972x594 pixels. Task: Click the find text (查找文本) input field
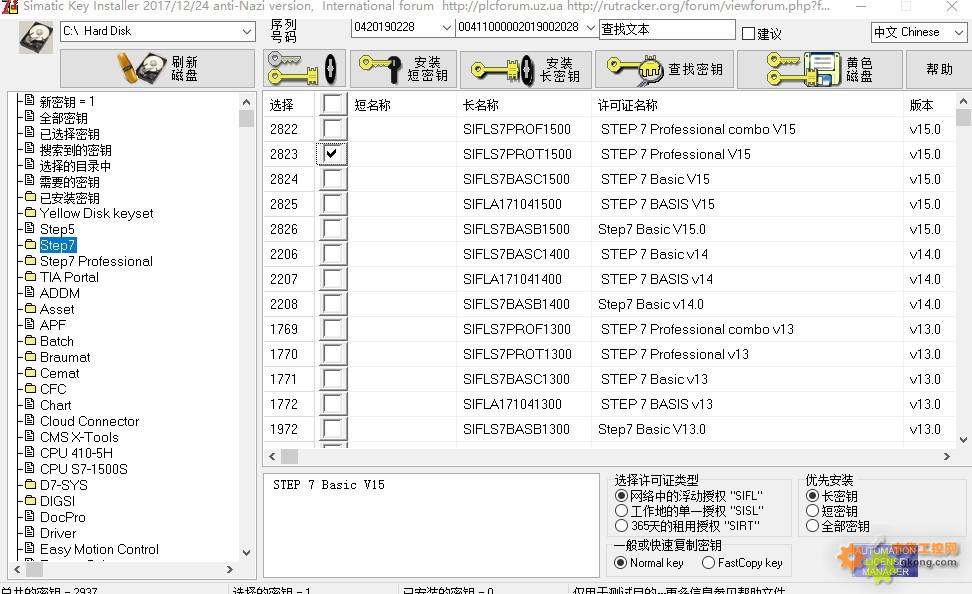(667, 29)
